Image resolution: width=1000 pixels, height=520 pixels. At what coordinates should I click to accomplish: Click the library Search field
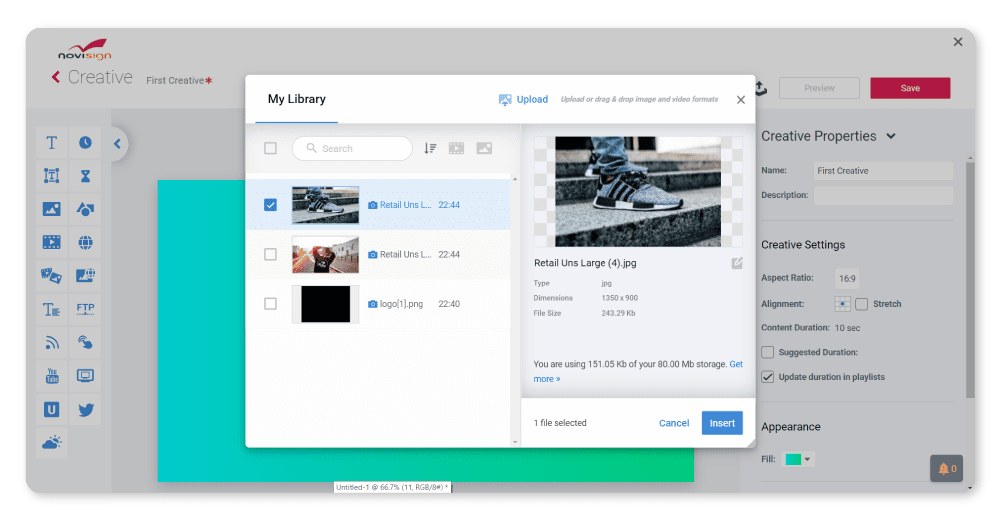pyautogui.click(x=355, y=148)
